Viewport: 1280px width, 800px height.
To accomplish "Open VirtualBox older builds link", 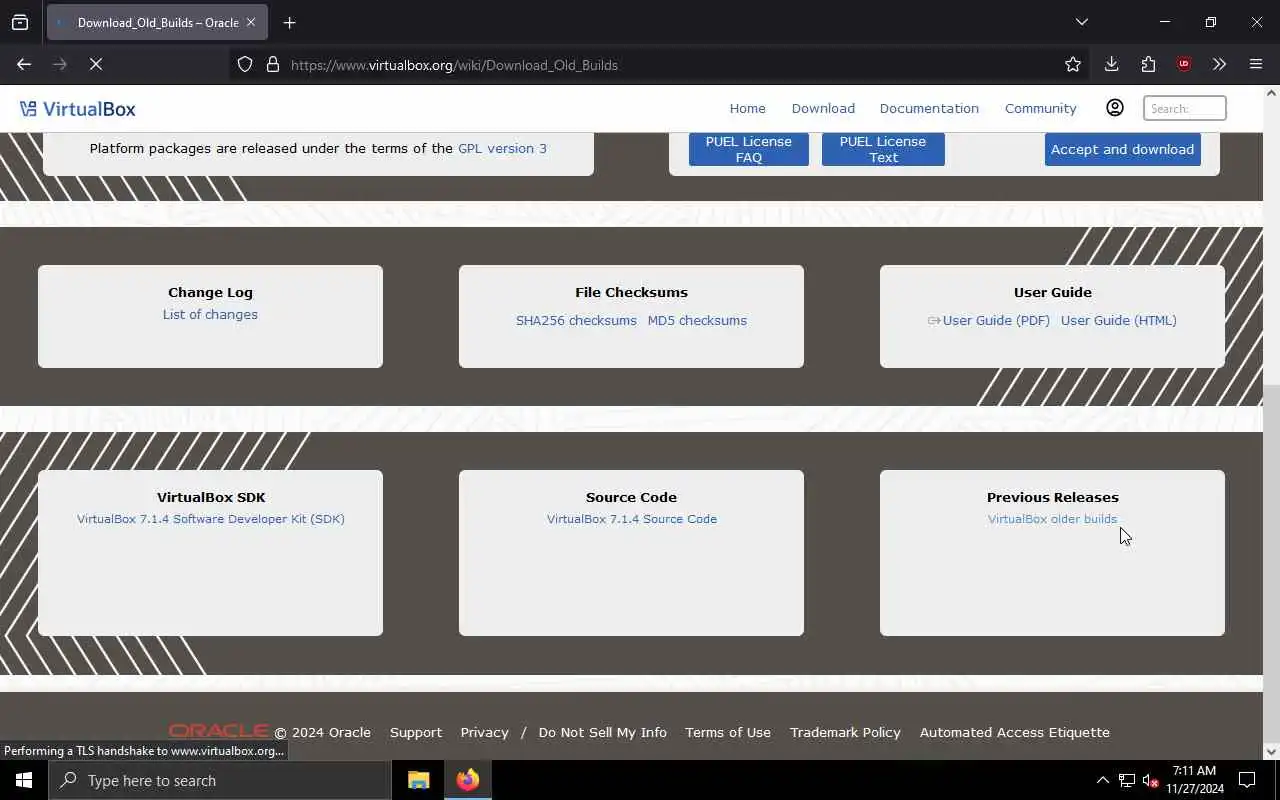I will [1052, 519].
